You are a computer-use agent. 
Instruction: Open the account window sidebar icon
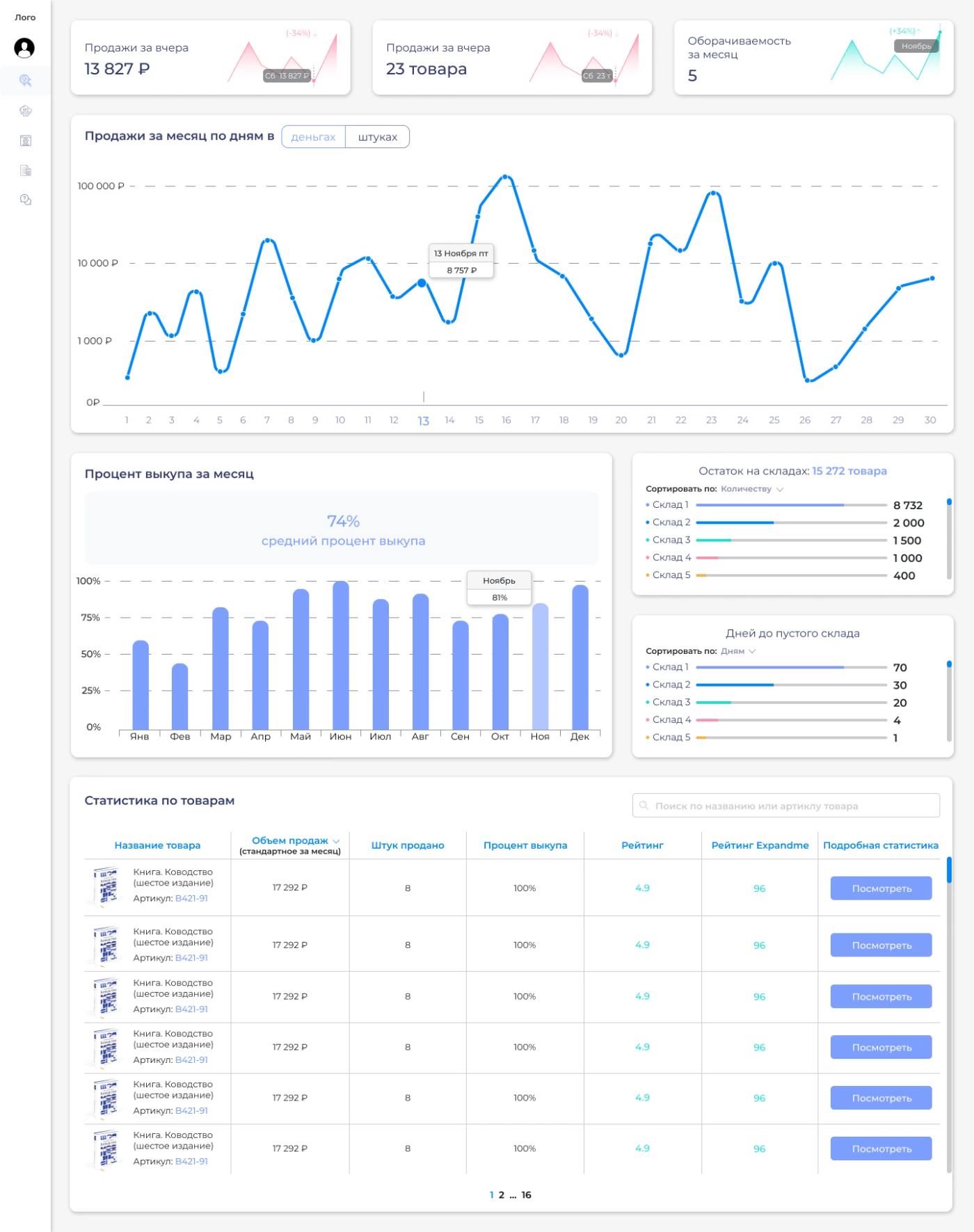point(26,141)
